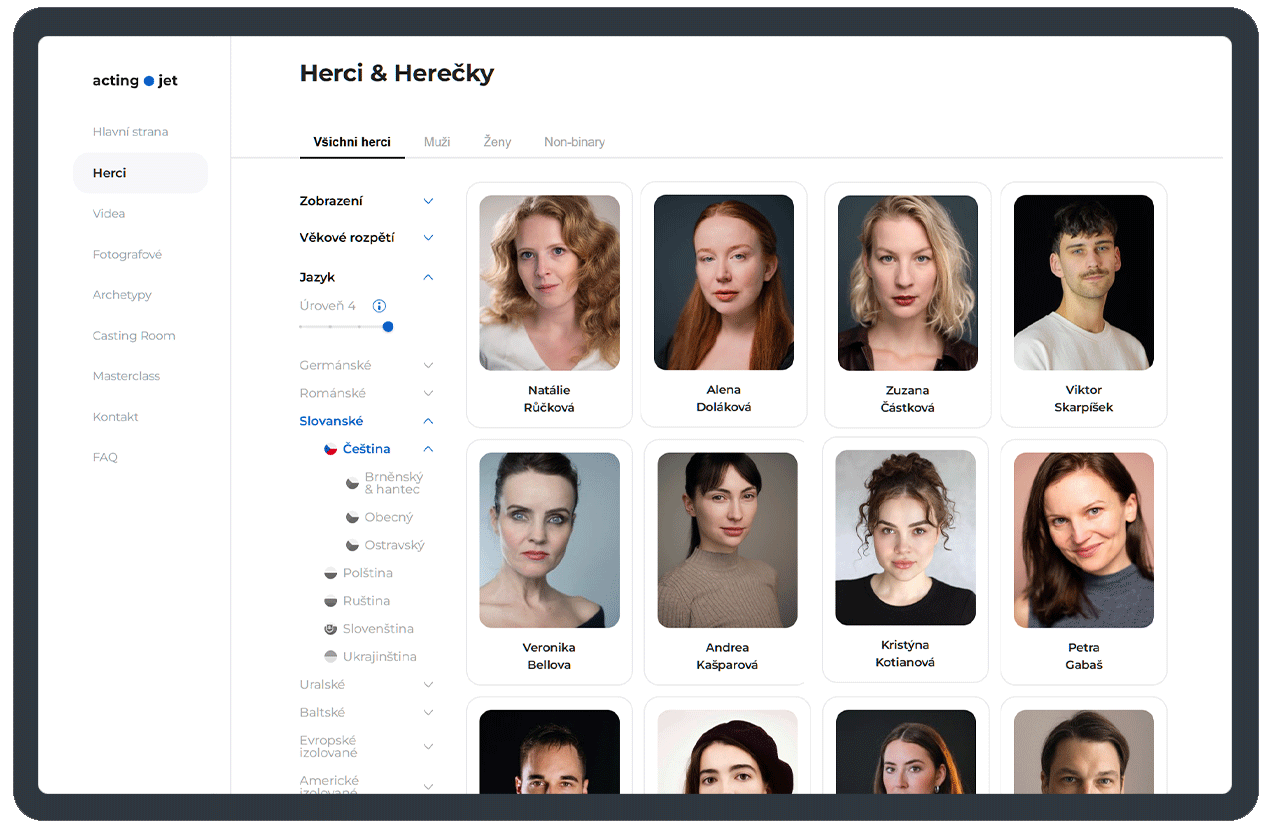Filter by Ruština language
The image size is (1268, 836).
pos(366,601)
